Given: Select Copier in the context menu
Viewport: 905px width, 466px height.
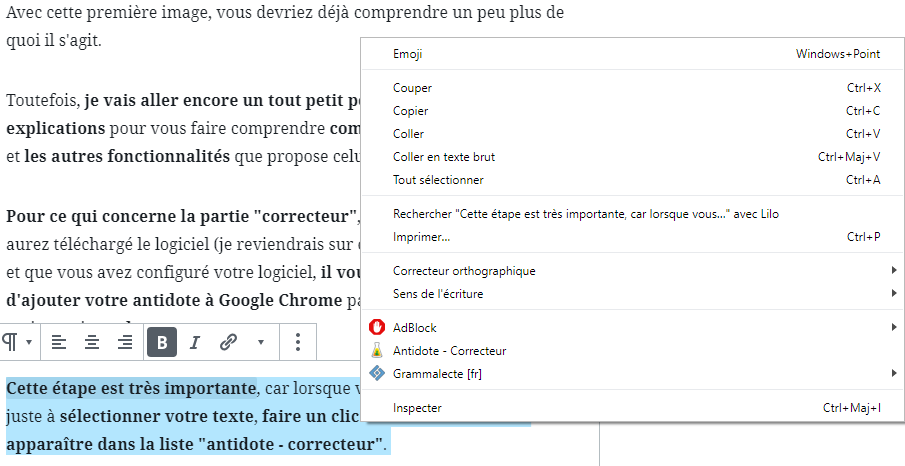Looking at the screenshot, I should 410,111.
